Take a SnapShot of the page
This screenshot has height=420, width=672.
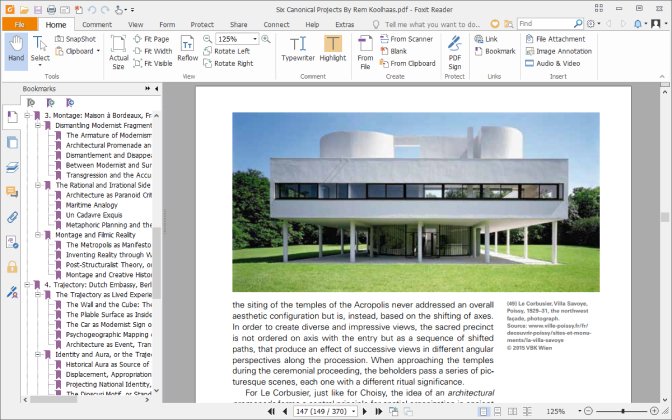tap(75, 39)
